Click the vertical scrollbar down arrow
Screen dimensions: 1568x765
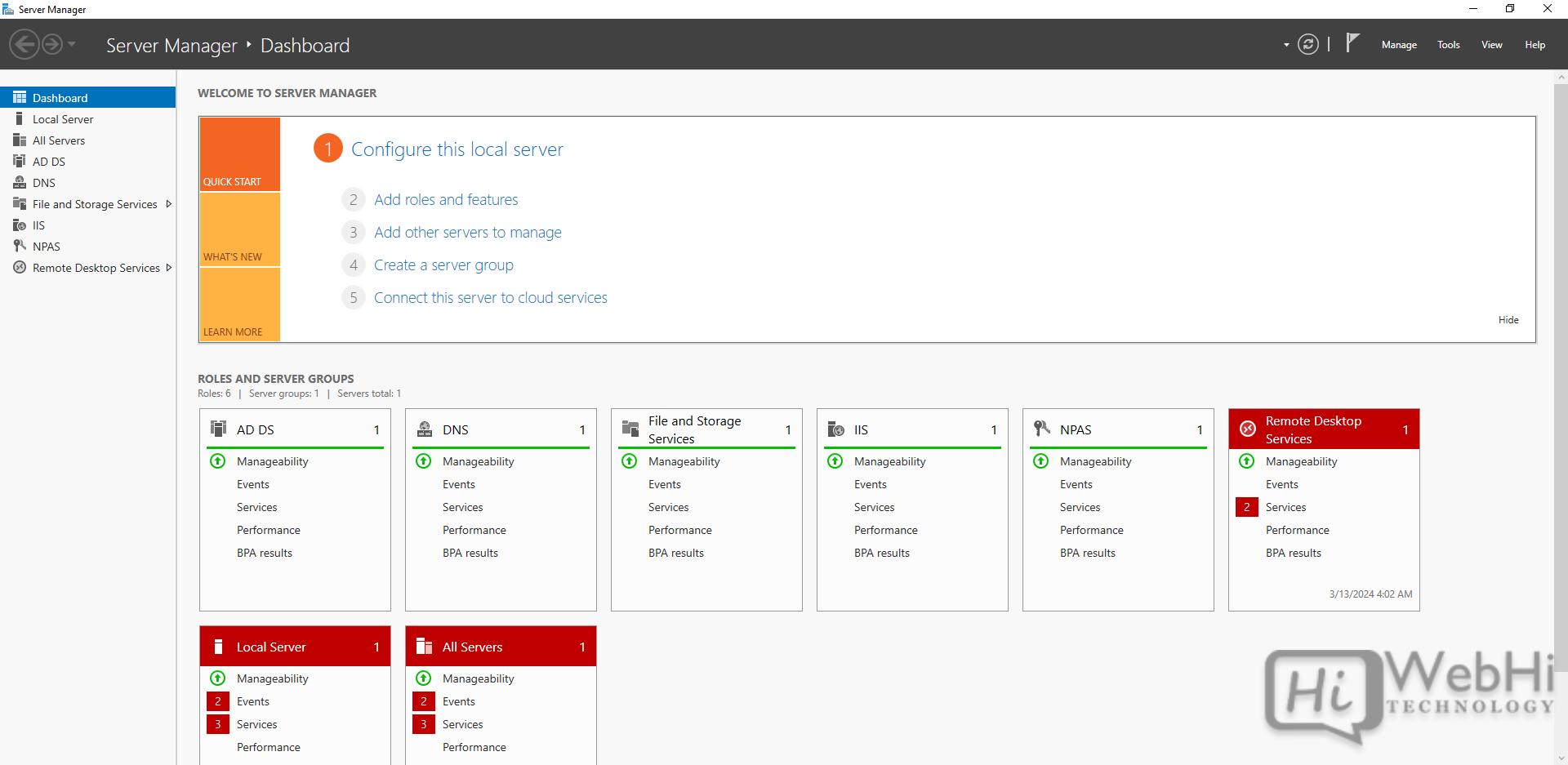(x=1561, y=758)
